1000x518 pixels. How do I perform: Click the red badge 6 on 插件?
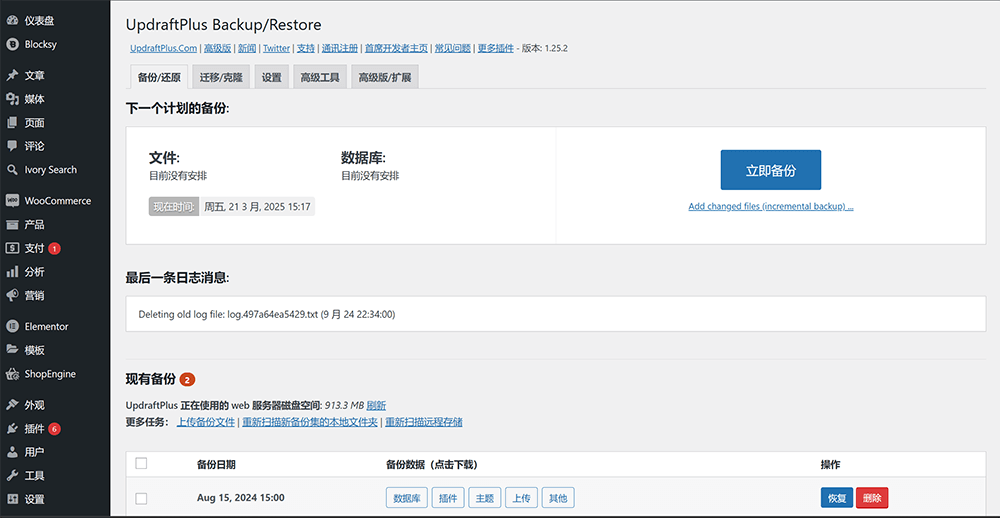point(54,429)
